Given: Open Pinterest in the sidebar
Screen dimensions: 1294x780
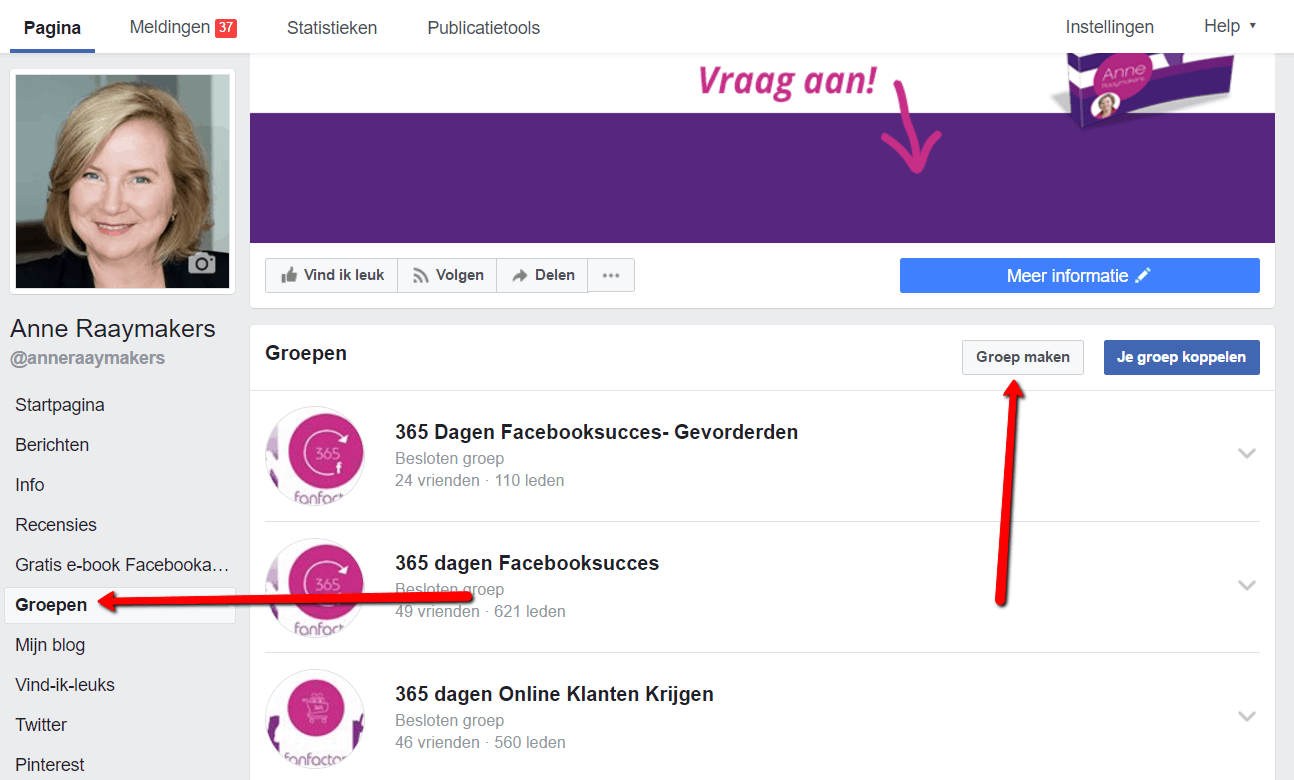Looking at the screenshot, I should click(50, 765).
